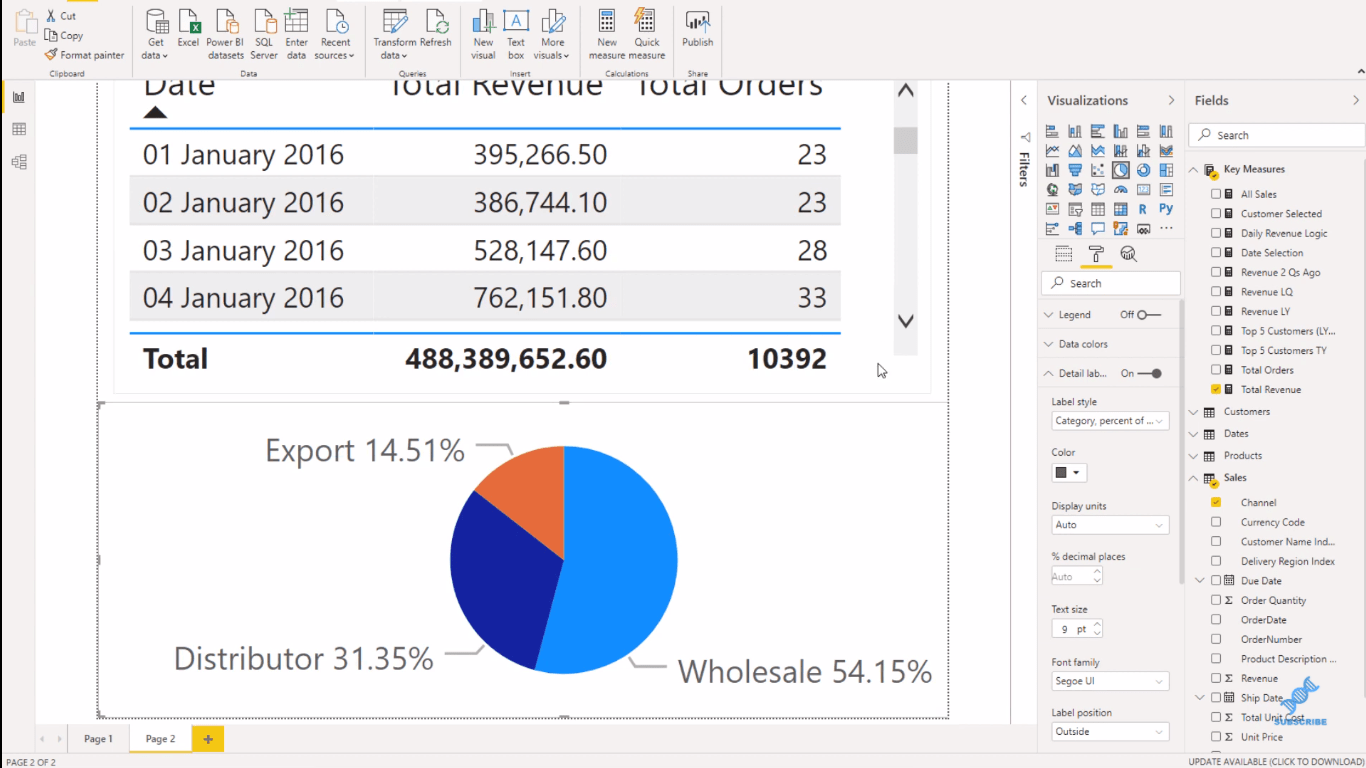Select the Pie chart visualization icon

tap(1121, 170)
